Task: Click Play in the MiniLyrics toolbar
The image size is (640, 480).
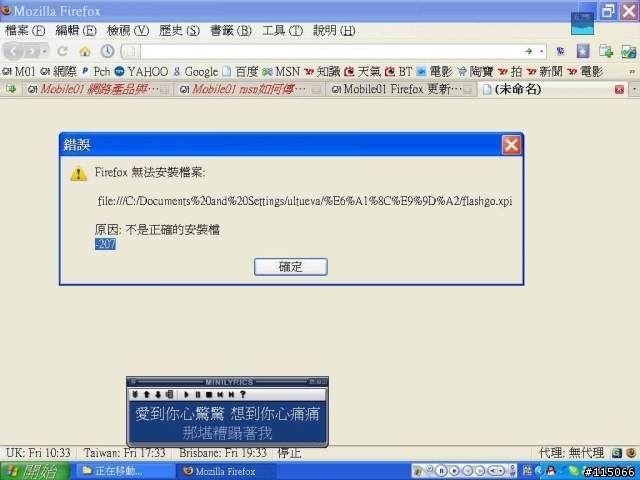Action: (187, 394)
